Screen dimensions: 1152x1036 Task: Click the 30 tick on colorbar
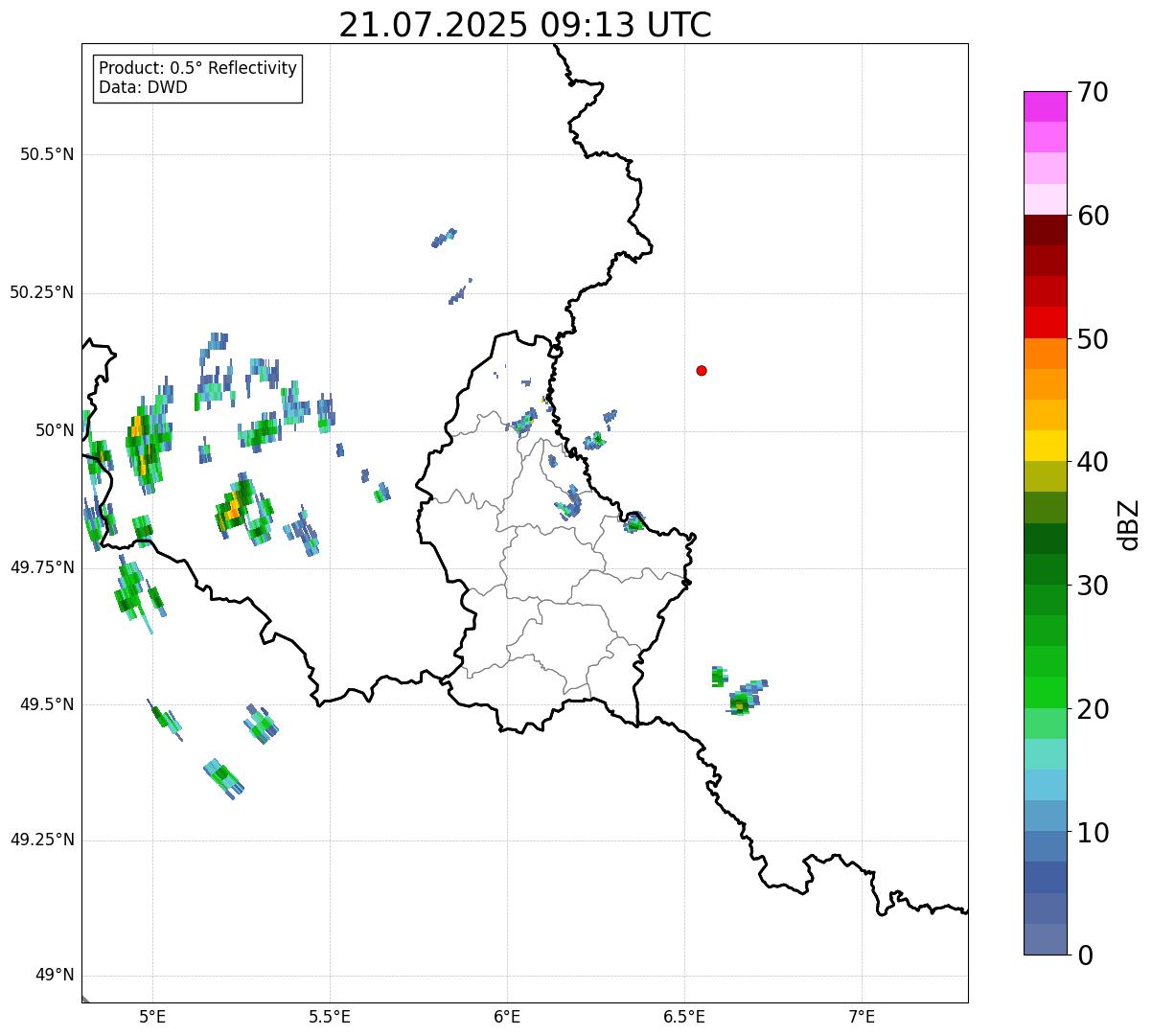(x=1093, y=586)
